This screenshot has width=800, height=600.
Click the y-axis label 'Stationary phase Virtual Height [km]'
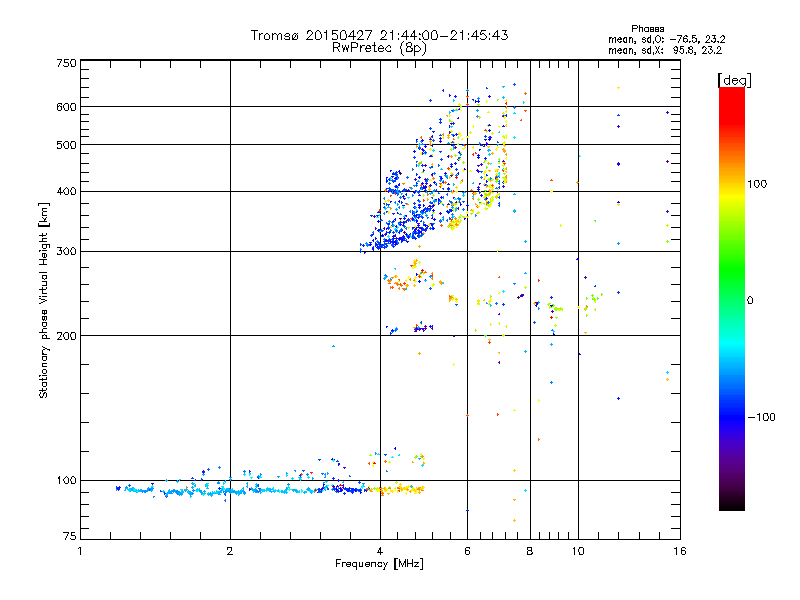pos(44,300)
